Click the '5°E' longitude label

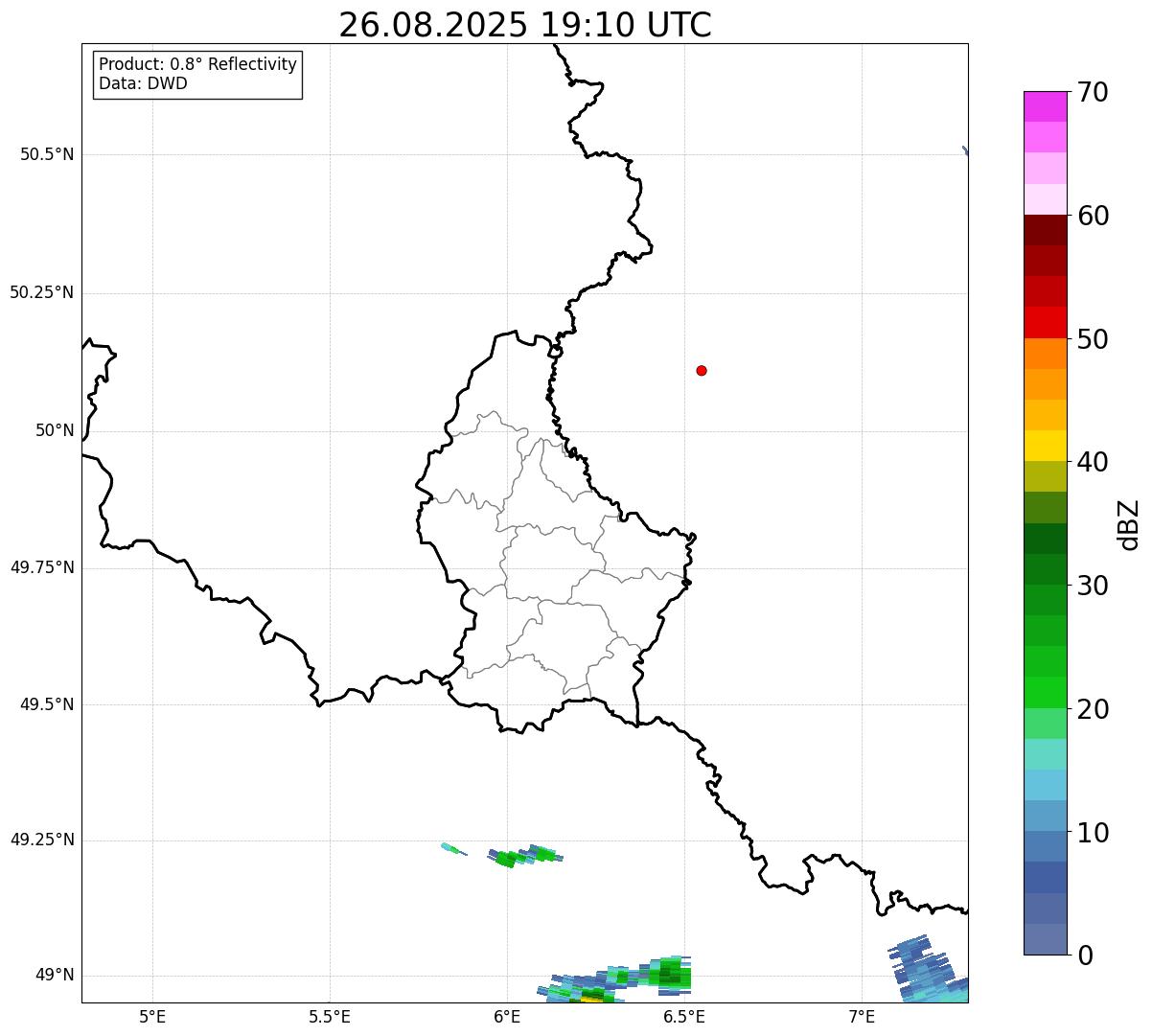pyautogui.click(x=152, y=1016)
